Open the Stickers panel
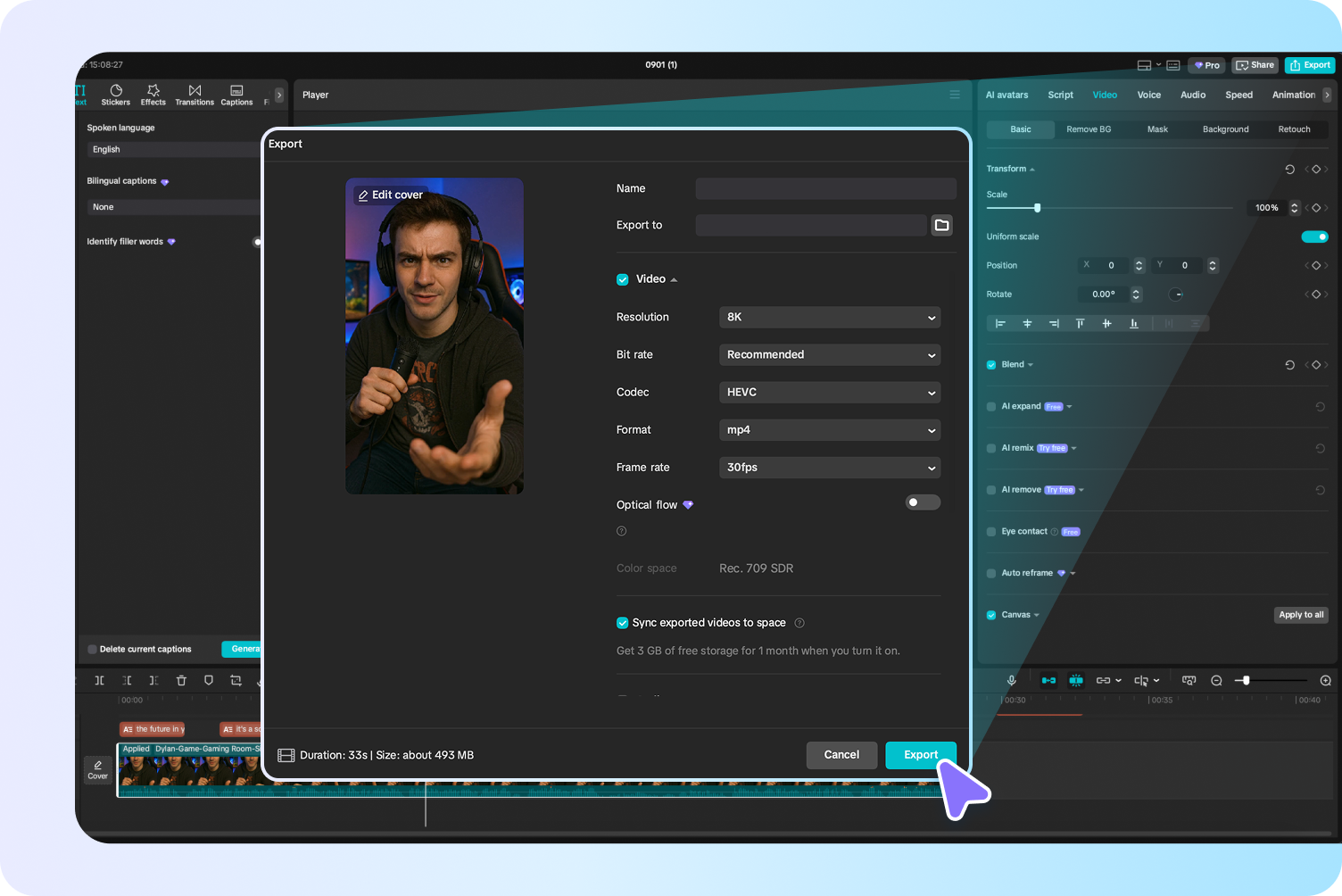 (115, 95)
